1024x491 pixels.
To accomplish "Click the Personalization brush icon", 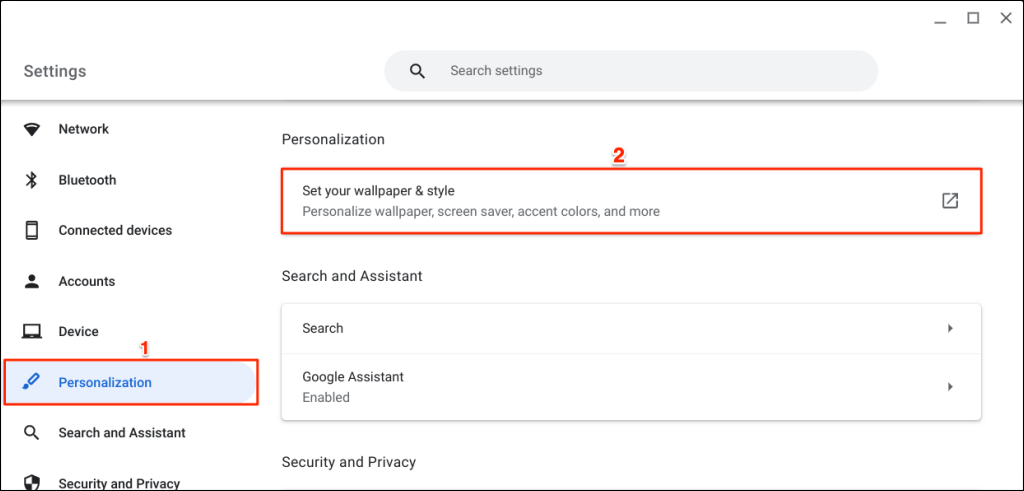I will click(32, 382).
